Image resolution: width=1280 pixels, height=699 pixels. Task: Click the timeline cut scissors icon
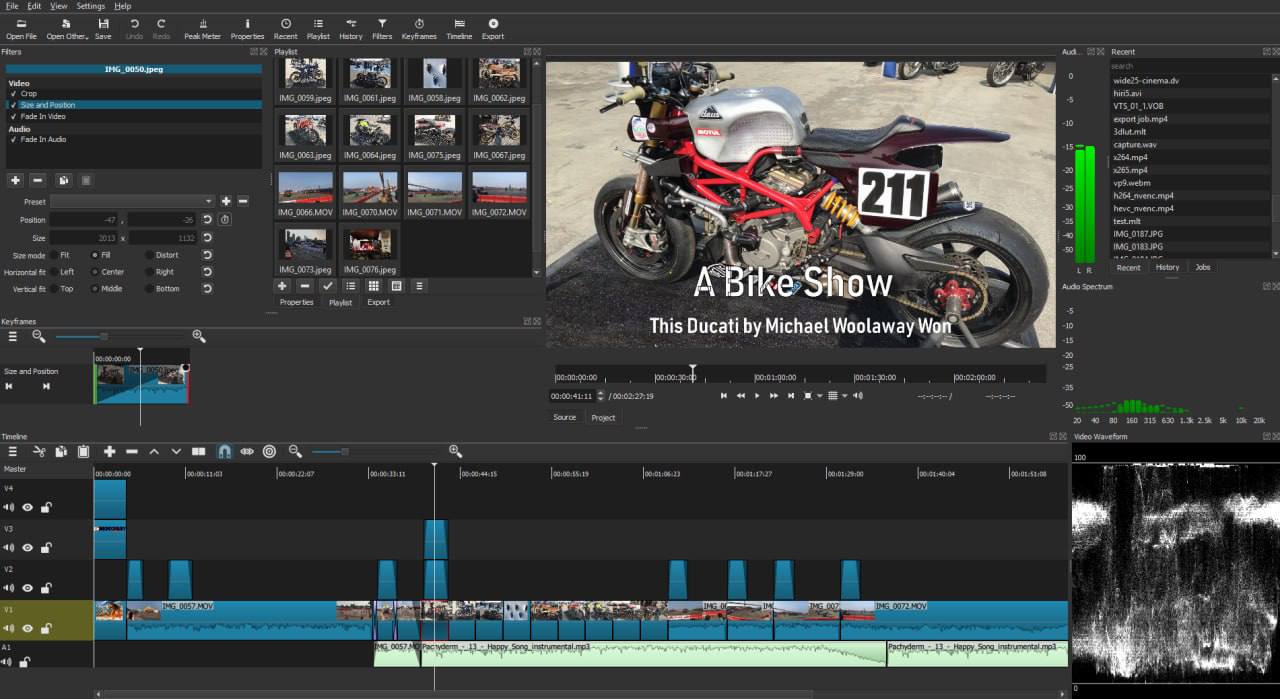pyautogui.click(x=39, y=452)
